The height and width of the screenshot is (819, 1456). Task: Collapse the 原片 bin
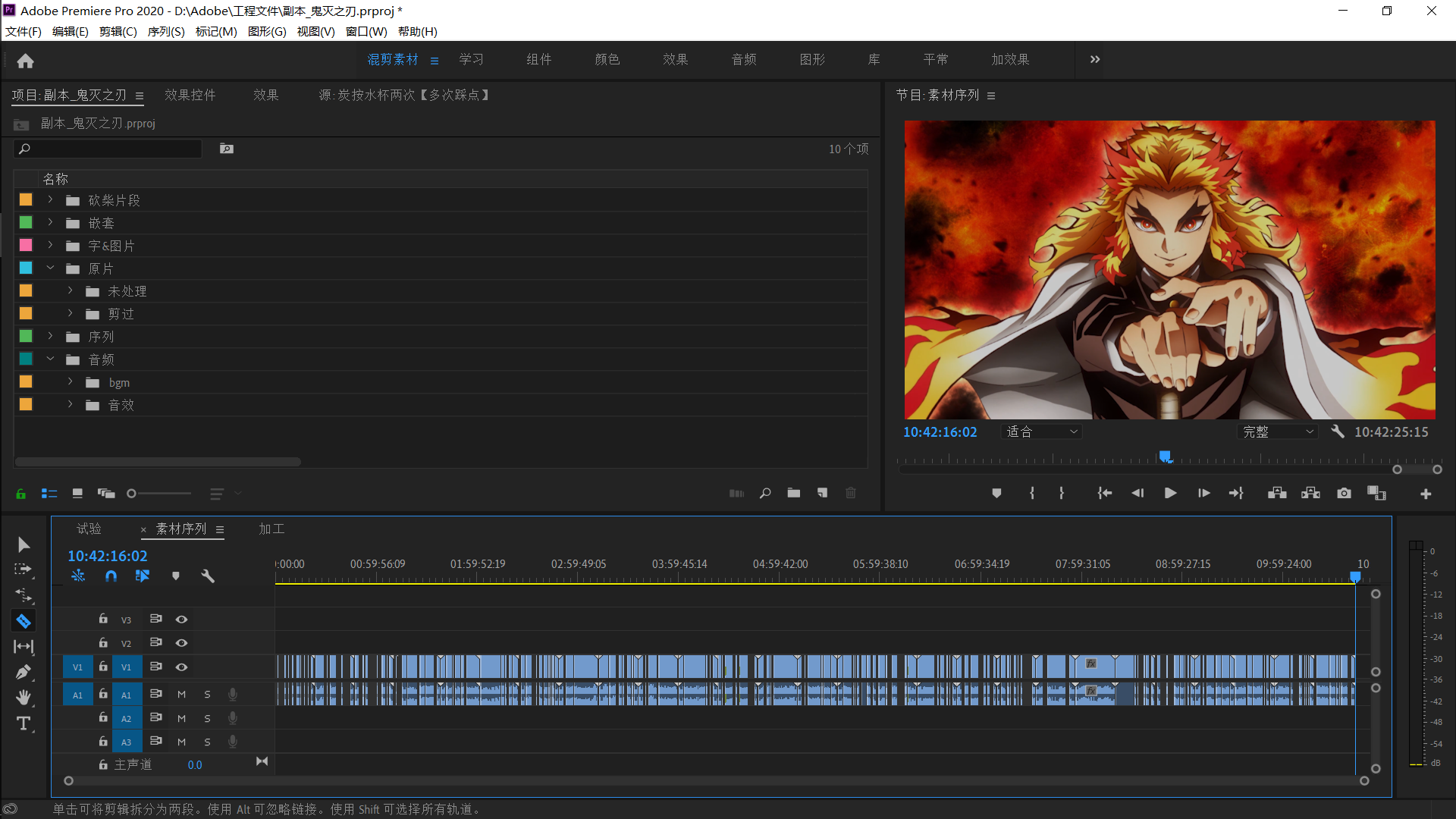coord(50,268)
